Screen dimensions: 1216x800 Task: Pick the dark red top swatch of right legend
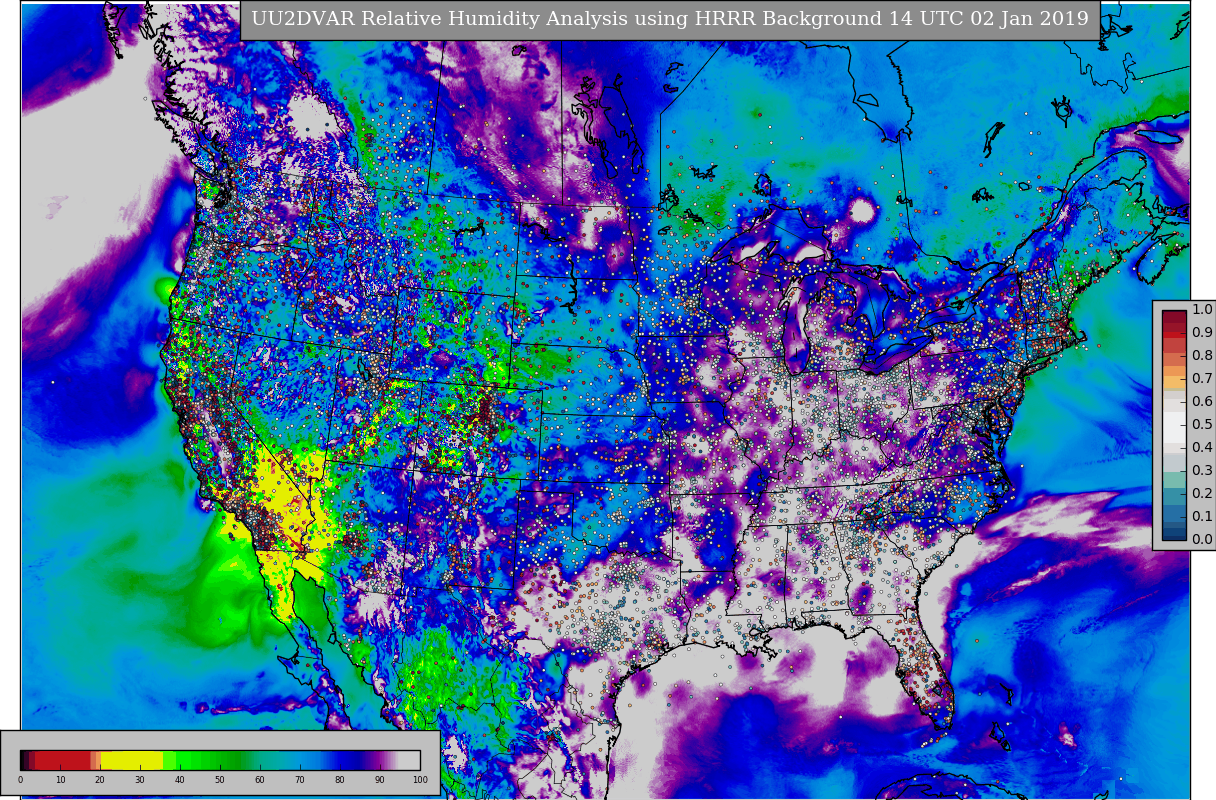click(x=1174, y=317)
